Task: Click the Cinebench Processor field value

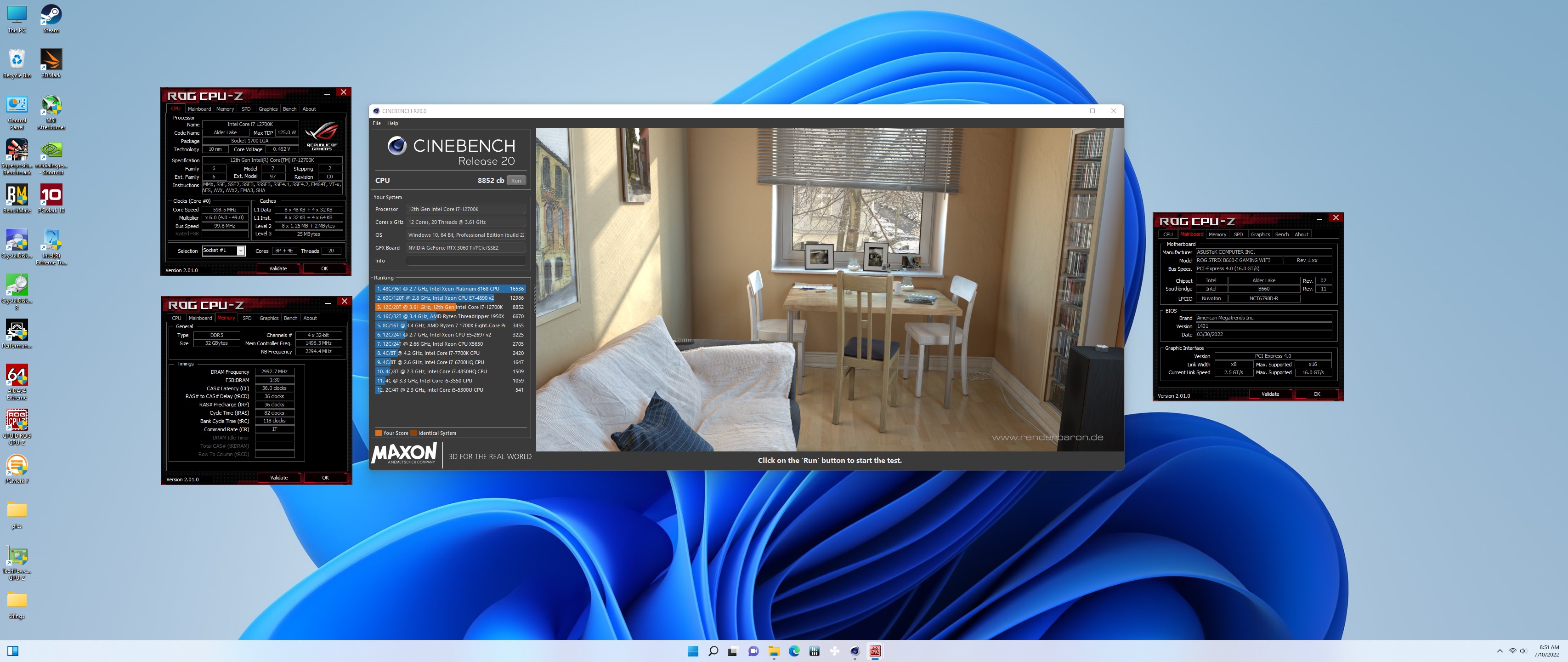Action: pyautogui.click(x=466, y=210)
